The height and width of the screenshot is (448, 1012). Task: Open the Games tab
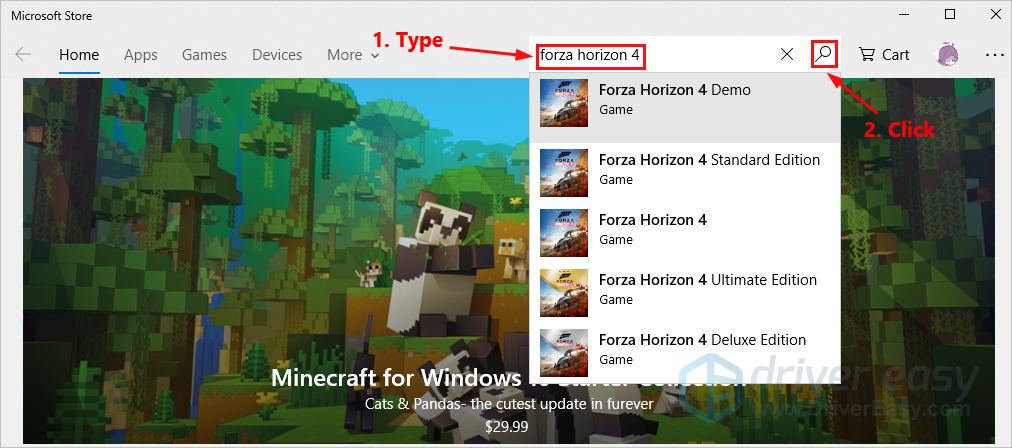[x=204, y=55]
